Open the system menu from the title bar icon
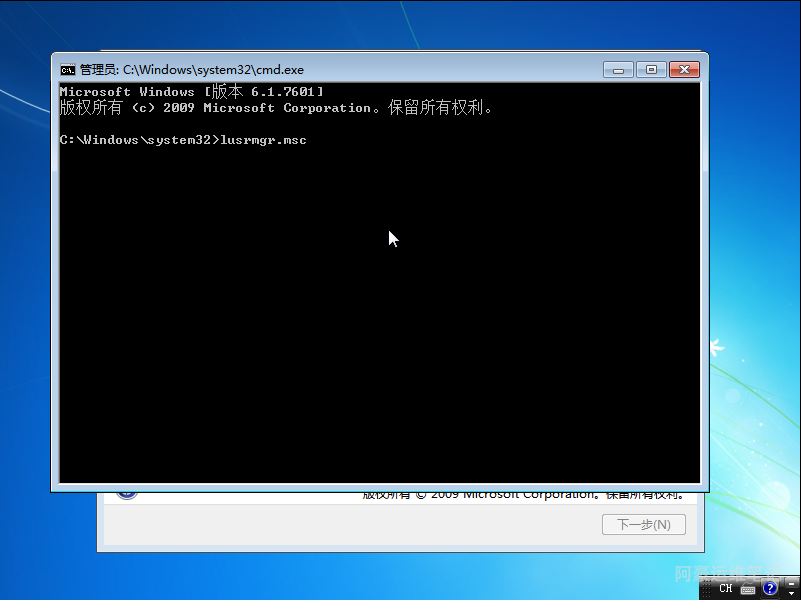 68,70
